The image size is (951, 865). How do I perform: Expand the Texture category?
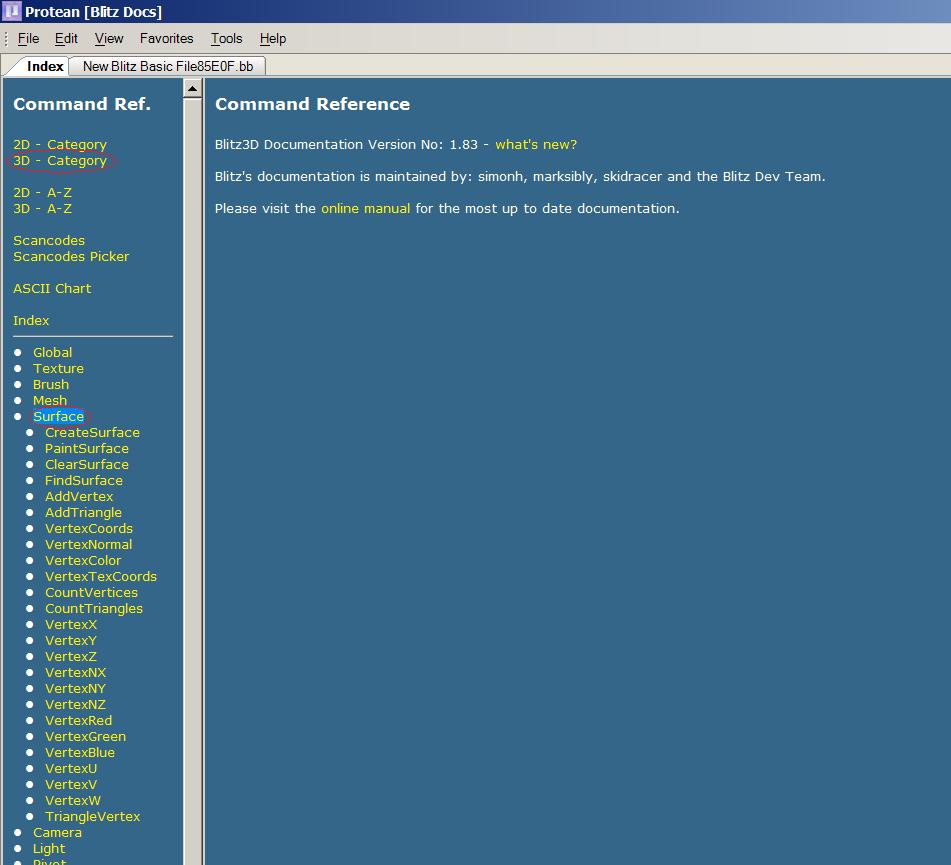pyautogui.click(x=58, y=368)
